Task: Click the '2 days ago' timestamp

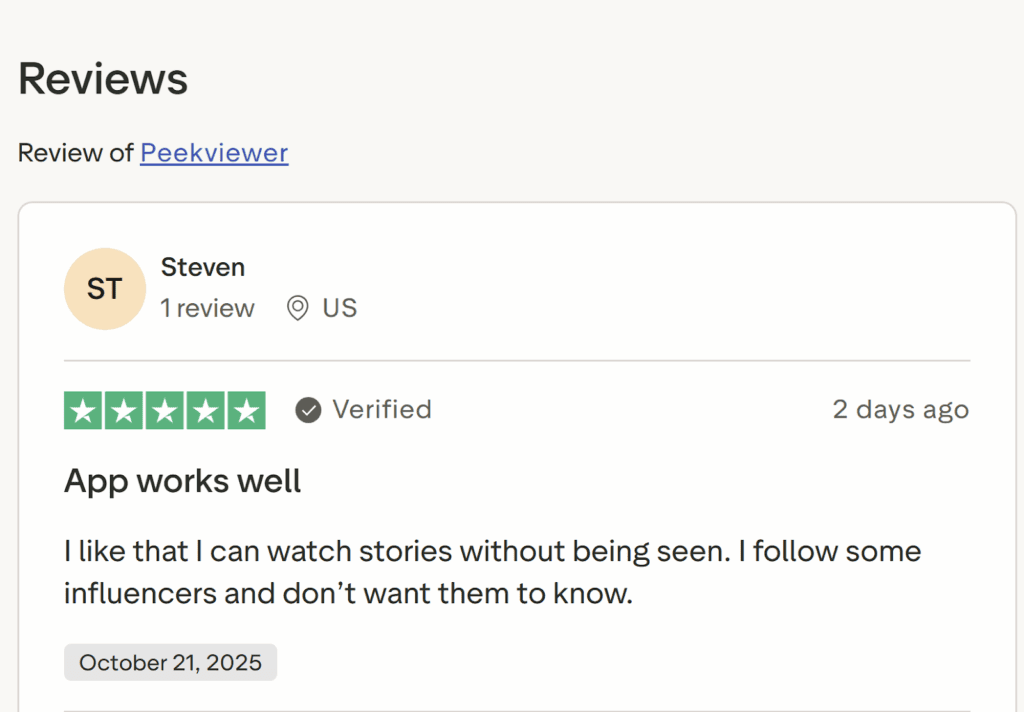Action: tap(900, 410)
